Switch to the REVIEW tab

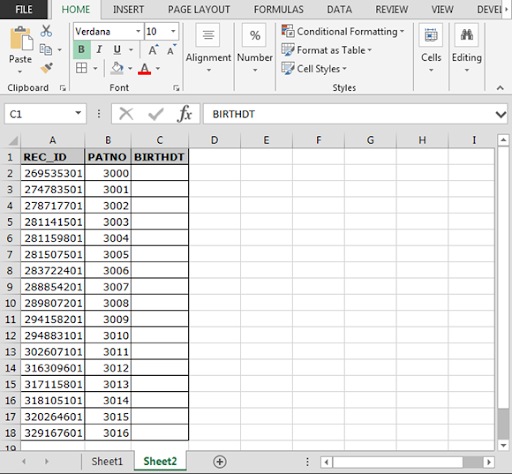pyautogui.click(x=392, y=9)
